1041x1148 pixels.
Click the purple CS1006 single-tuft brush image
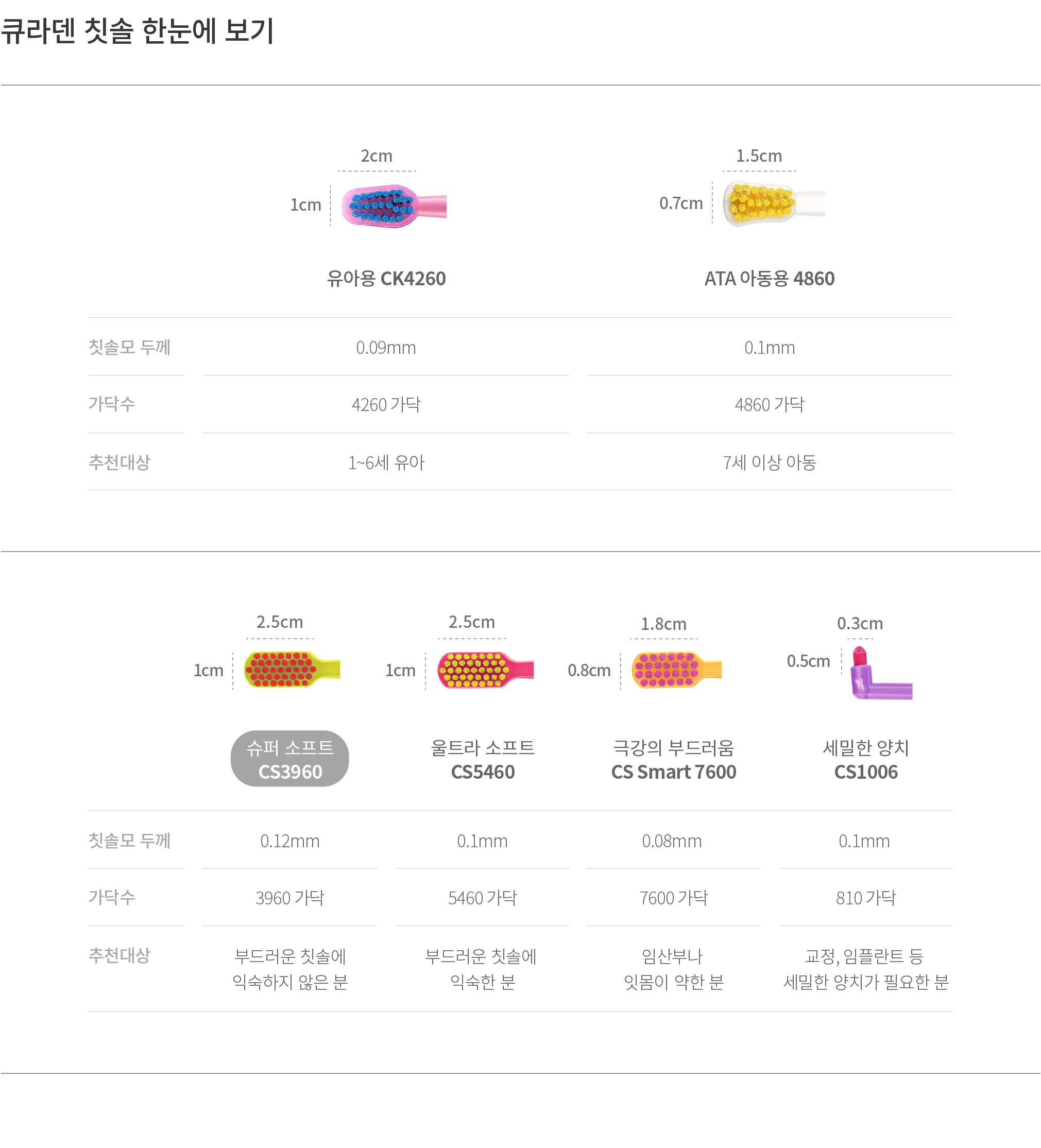pyautogui.click(x=881, y=673)
